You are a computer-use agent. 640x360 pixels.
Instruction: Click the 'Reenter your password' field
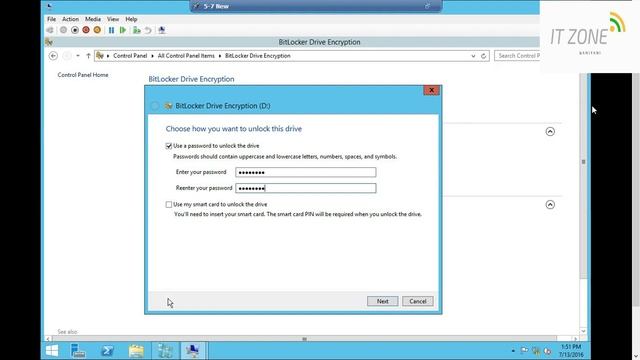(x=306, y=188)
